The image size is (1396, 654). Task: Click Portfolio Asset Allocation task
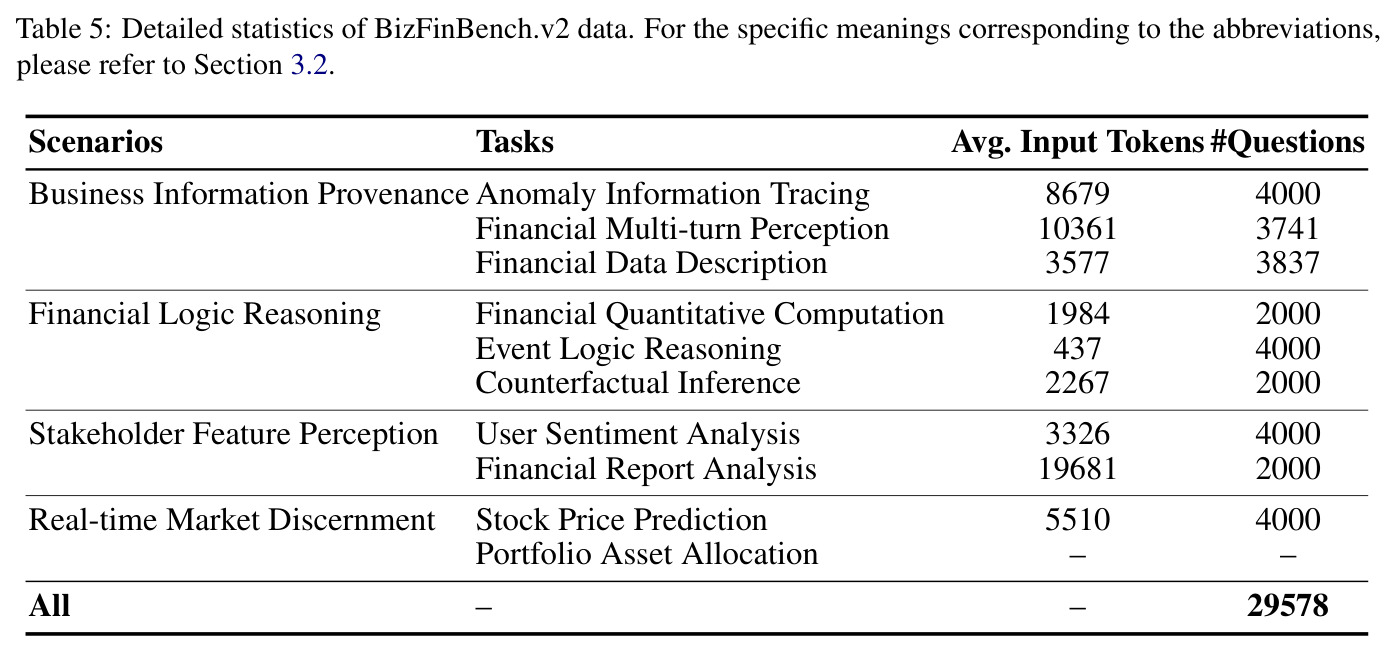pyautogui.click(x=646, y=554)
